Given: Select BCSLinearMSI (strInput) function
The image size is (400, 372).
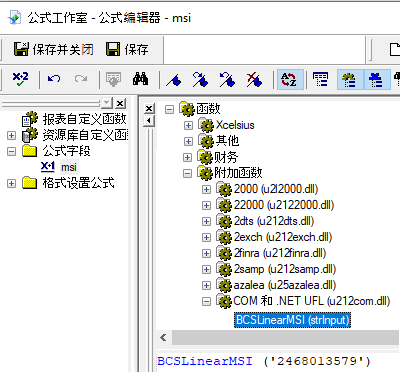Looking at the screenshot, I should coord(293,320).
